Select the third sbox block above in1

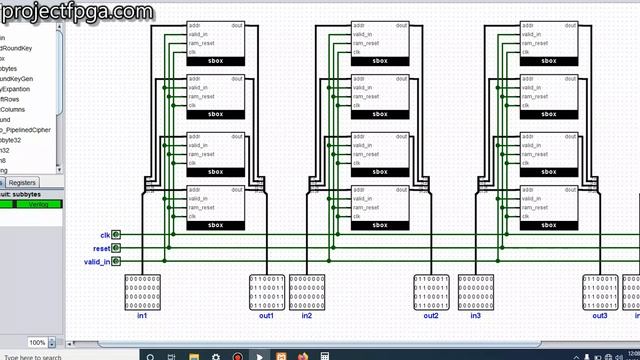point(216,154)
